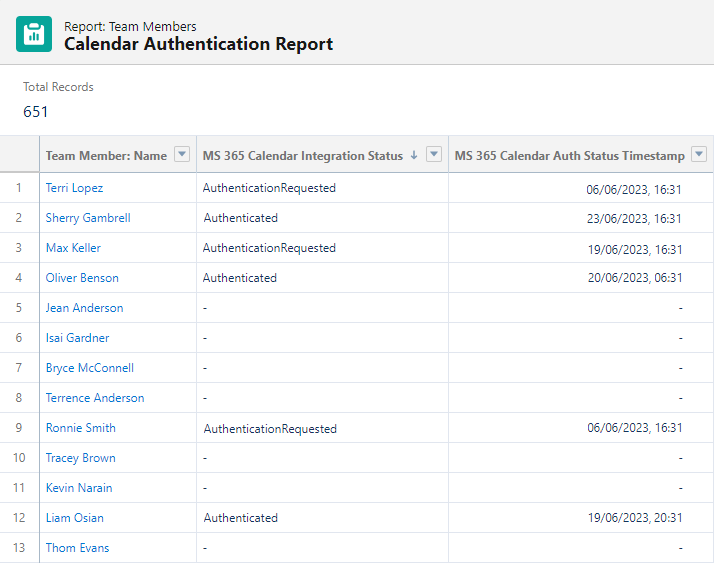
Task: Click the sort arrow on Integration Status column
Action: 413,156
